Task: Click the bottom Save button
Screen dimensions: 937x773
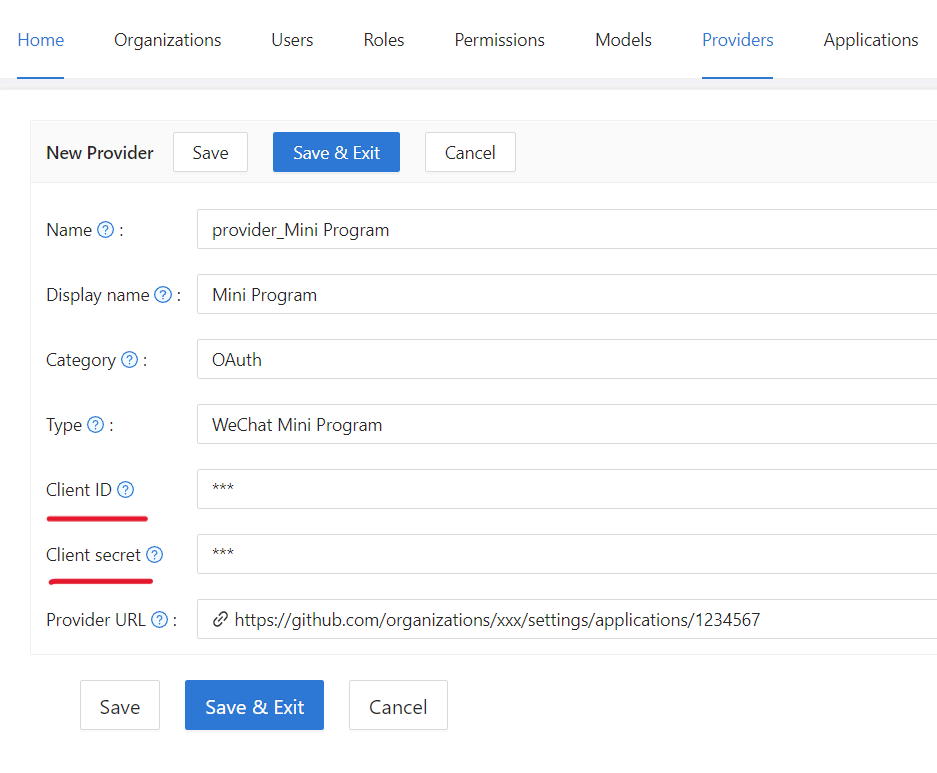Action: pyautogui.click(x=120, y=706)
